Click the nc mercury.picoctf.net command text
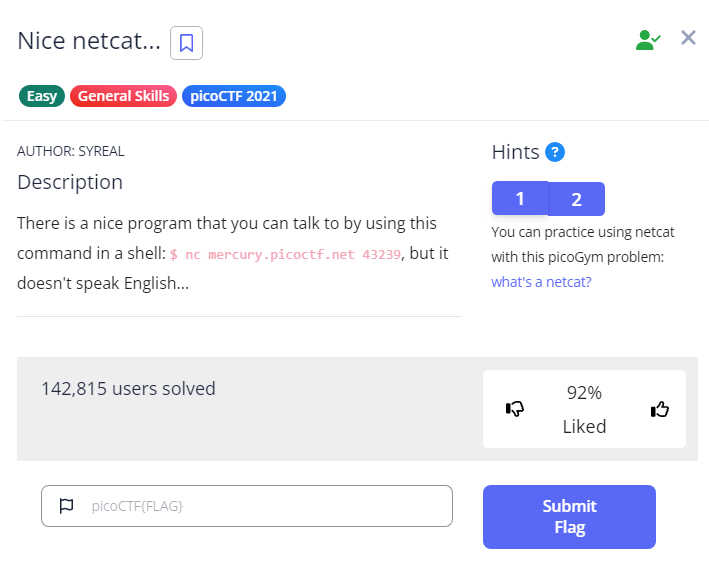Viewport: 709px width, 573px height. 286,254
